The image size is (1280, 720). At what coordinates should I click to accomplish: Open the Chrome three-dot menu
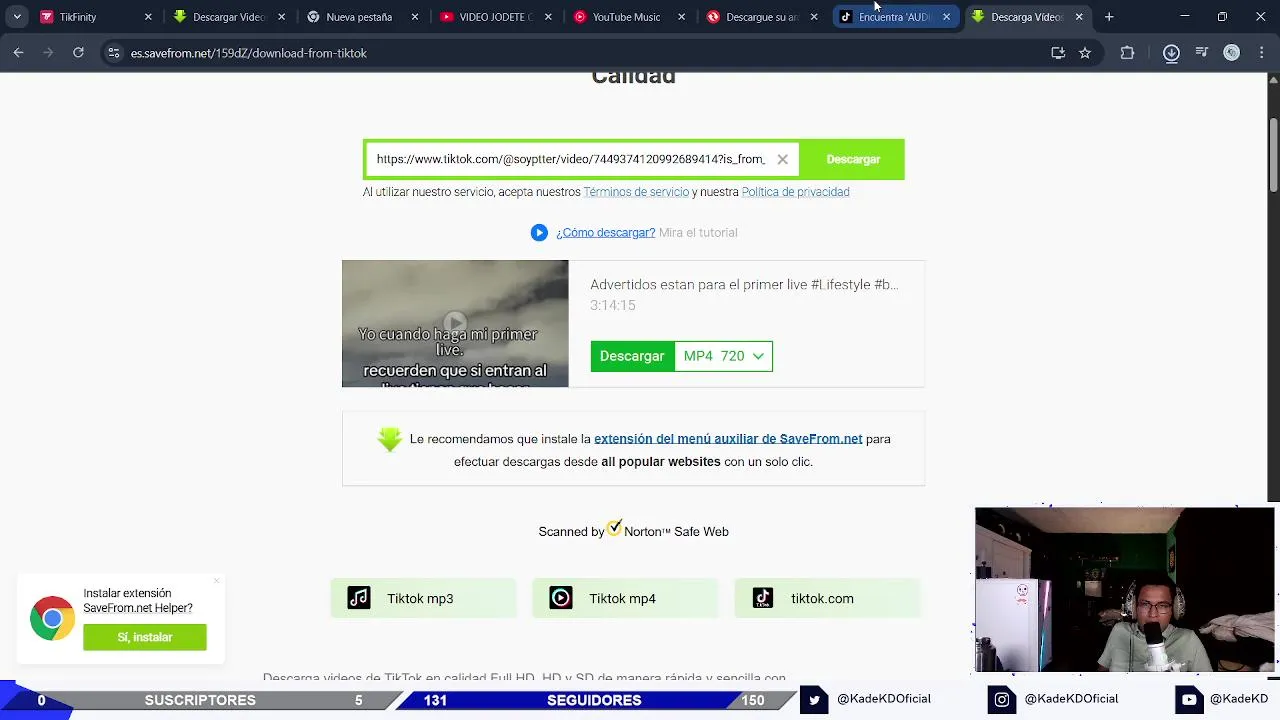pyautogui.click(x=1261, y=53)
